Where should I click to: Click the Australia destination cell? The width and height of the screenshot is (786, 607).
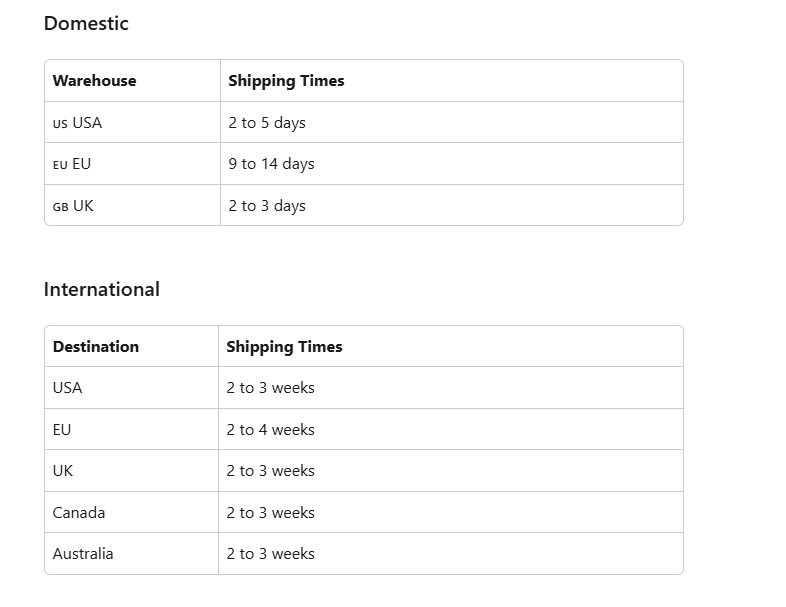pyautogui.click(x=83, y=554)
